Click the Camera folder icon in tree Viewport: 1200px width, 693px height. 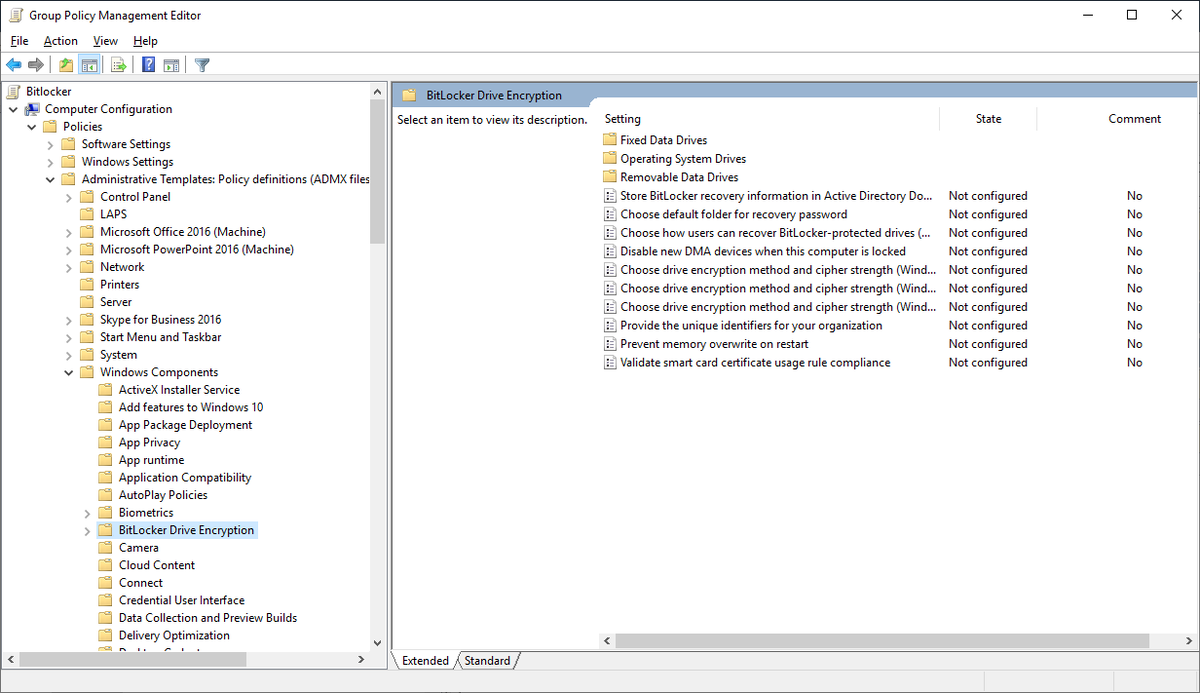[x=105, y=548]
